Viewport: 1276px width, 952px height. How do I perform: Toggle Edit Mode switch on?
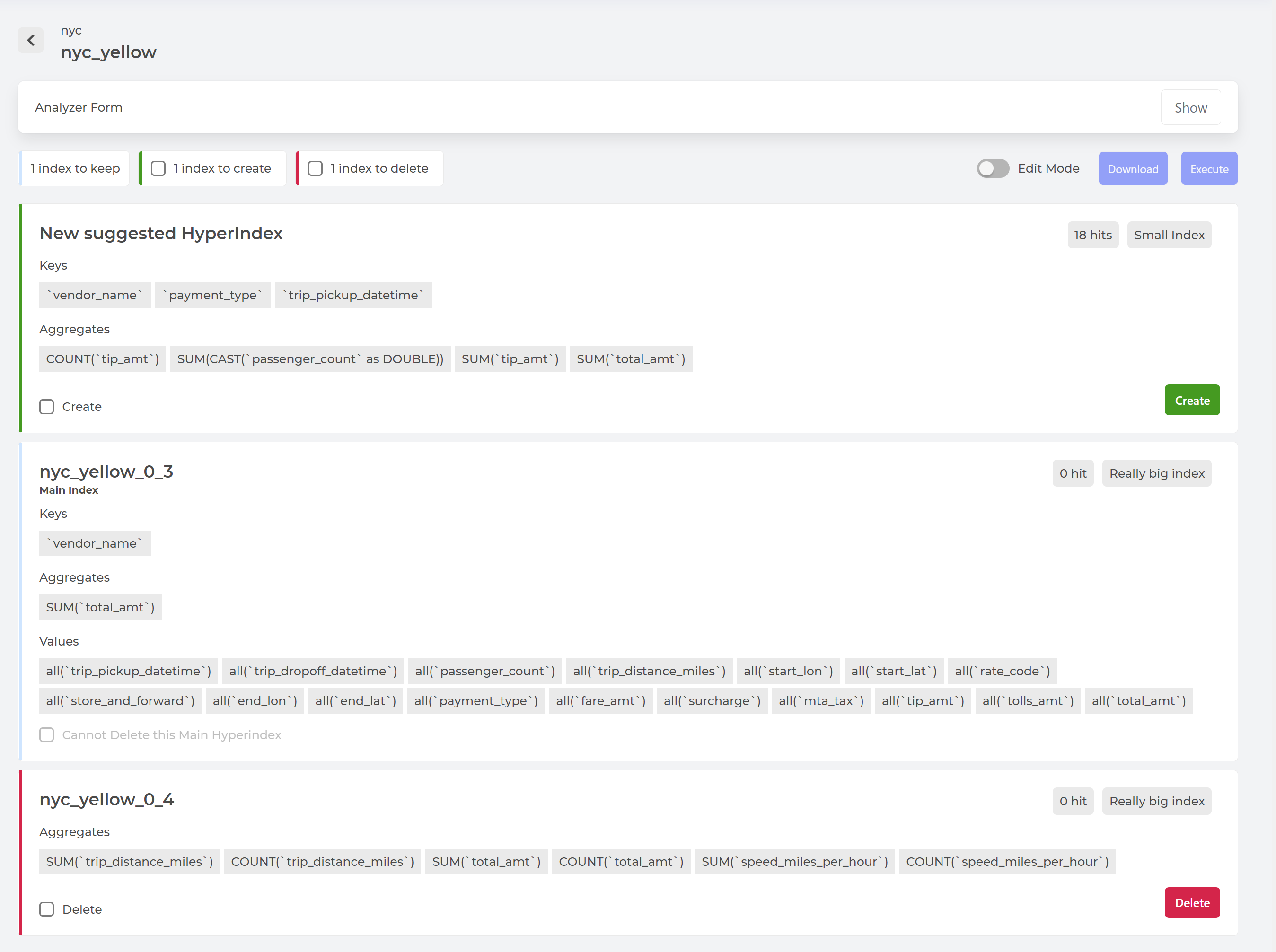(993, 168)
